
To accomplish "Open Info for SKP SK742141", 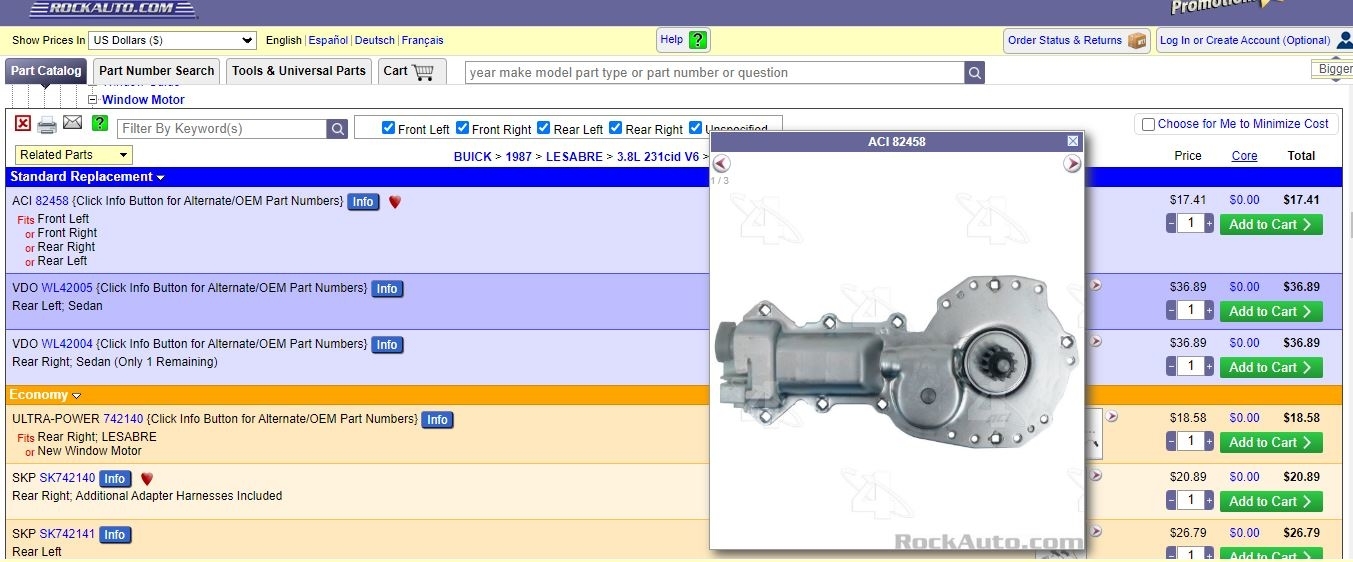I will 115,535.
